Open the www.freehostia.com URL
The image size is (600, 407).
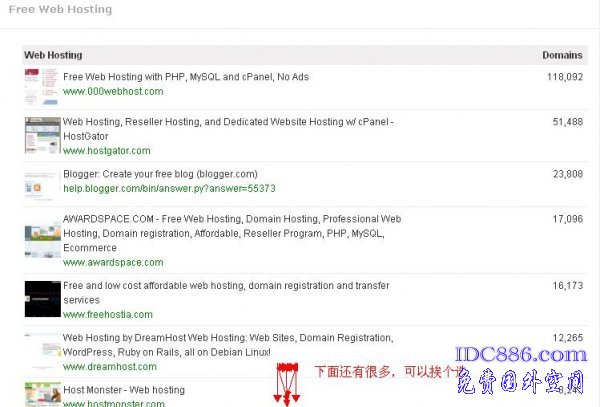[x=109, y=315]
